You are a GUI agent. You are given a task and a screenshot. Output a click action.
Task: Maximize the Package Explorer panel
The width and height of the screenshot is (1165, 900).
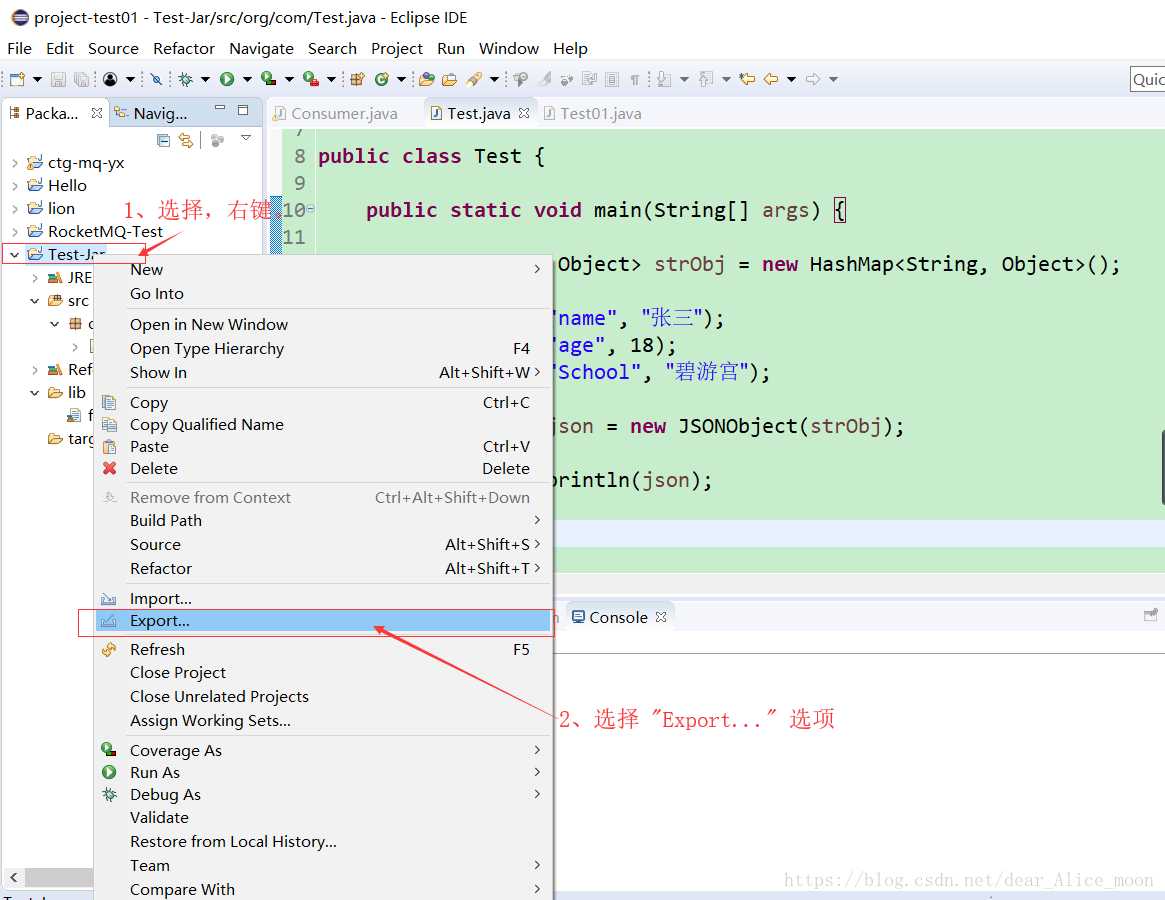click(243, 110)
